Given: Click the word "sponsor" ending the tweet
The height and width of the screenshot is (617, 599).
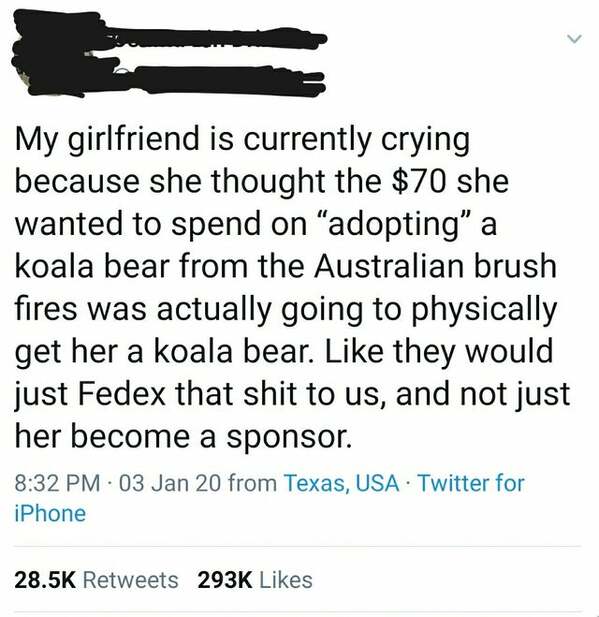Looking at the screenshot, I should pyautogui.click(x=287, y=438).
